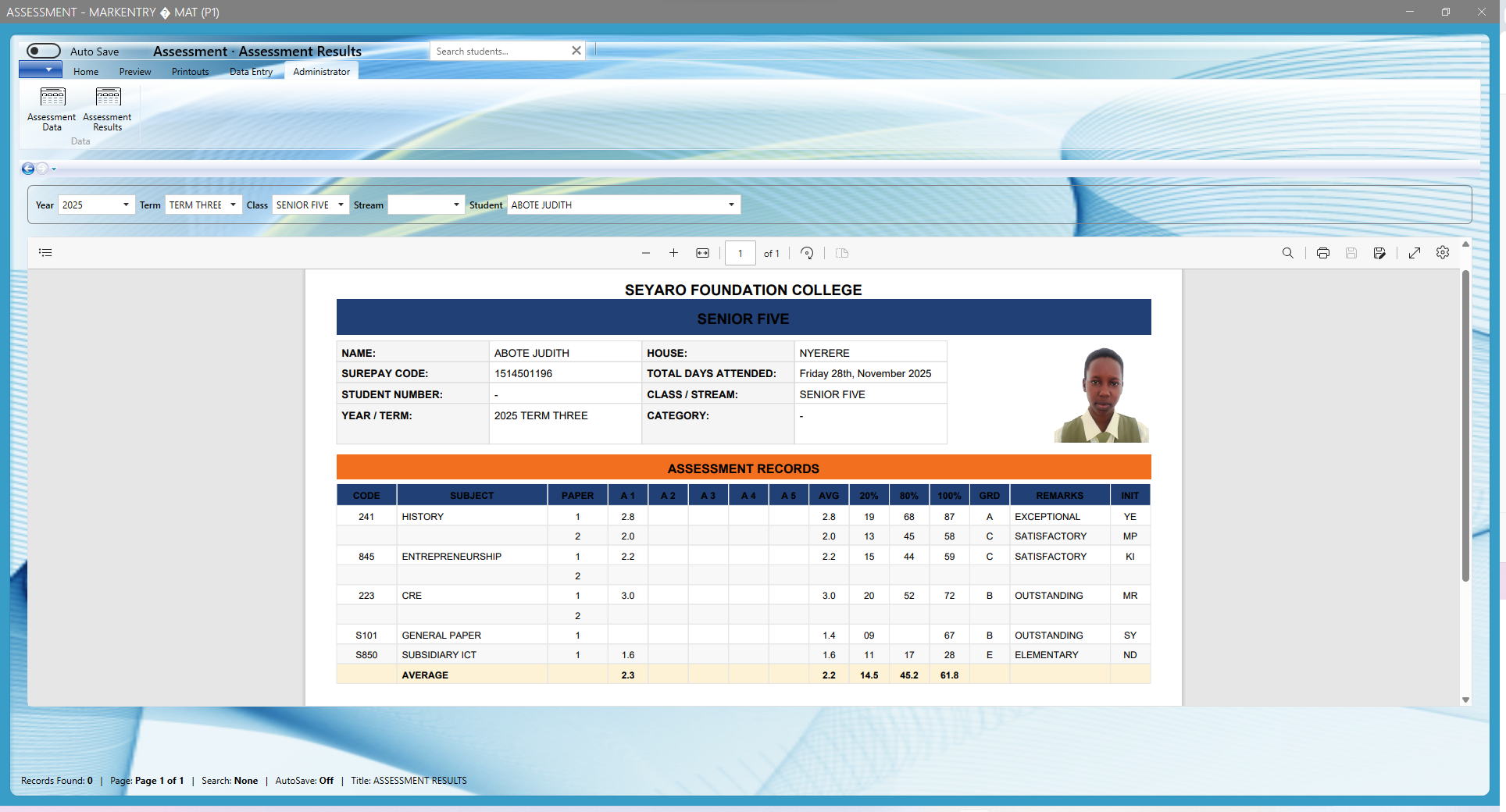This screenshot has height=812, width=1506.
Task: Open the Stream dropdown
Action: click(456, 205)
